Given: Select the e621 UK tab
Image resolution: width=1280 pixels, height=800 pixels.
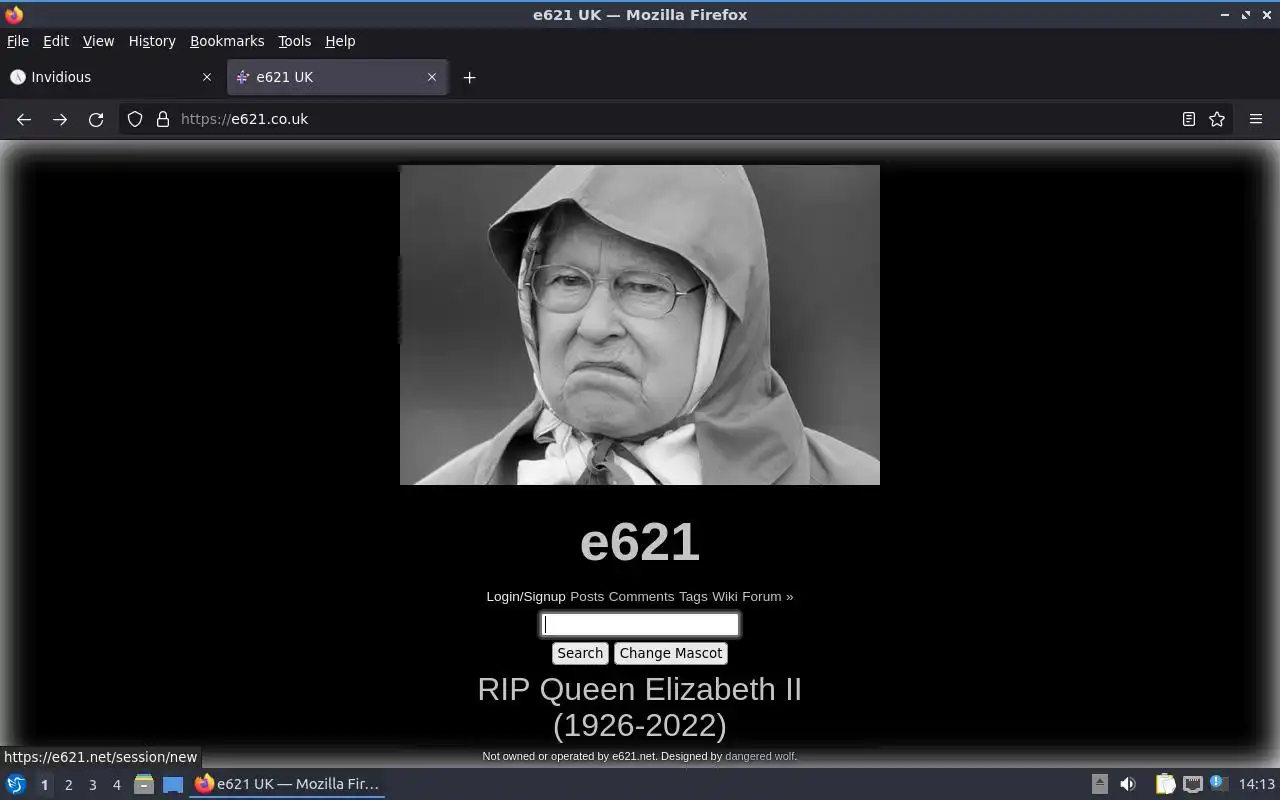Looking at the screenshot, I should point(338,77).
